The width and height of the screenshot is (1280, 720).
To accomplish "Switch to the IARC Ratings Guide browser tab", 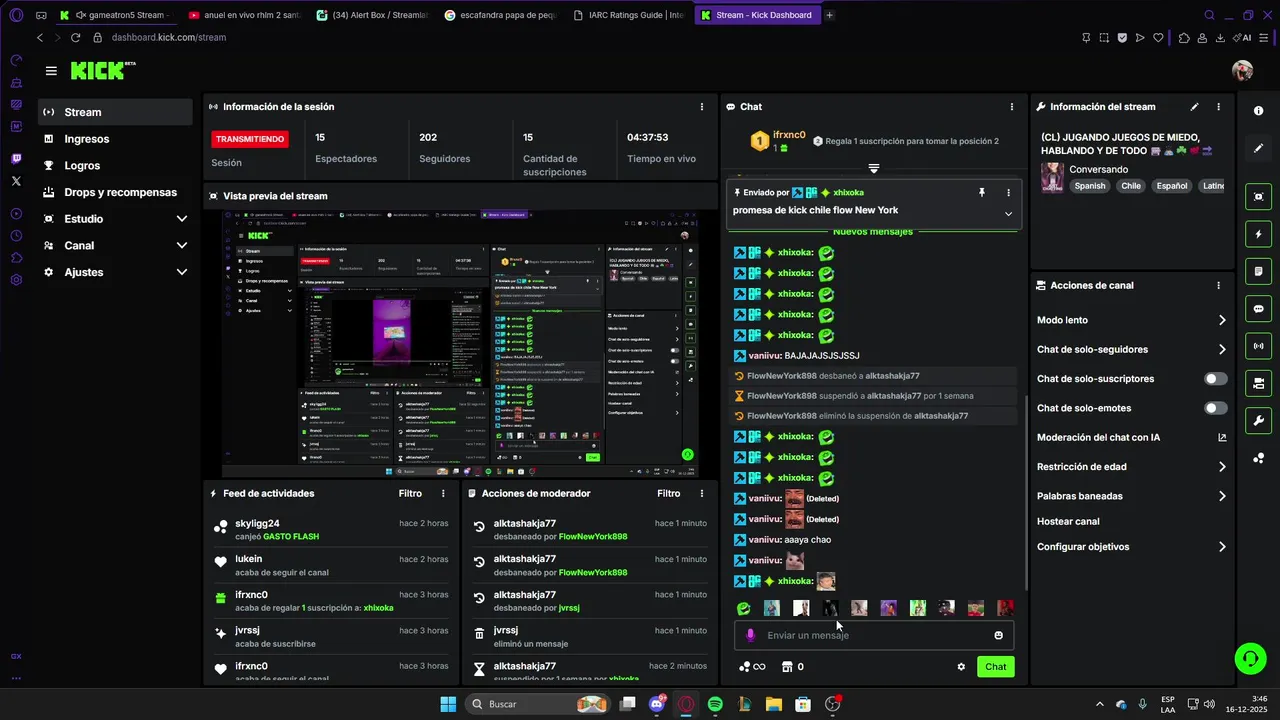I will tap(628, 15).
